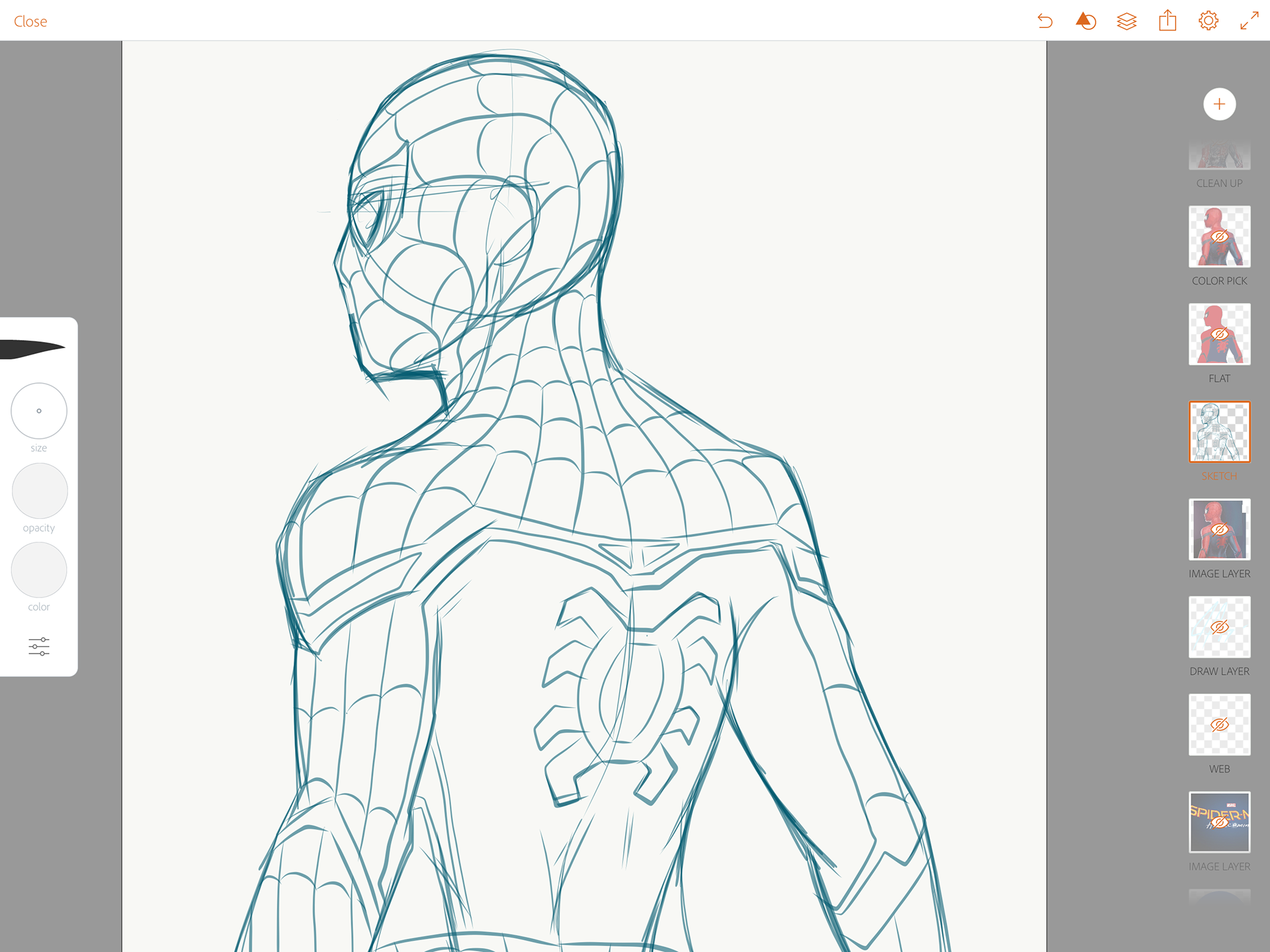
Task: Select the brush tip preview
Action: coord(33,349)
